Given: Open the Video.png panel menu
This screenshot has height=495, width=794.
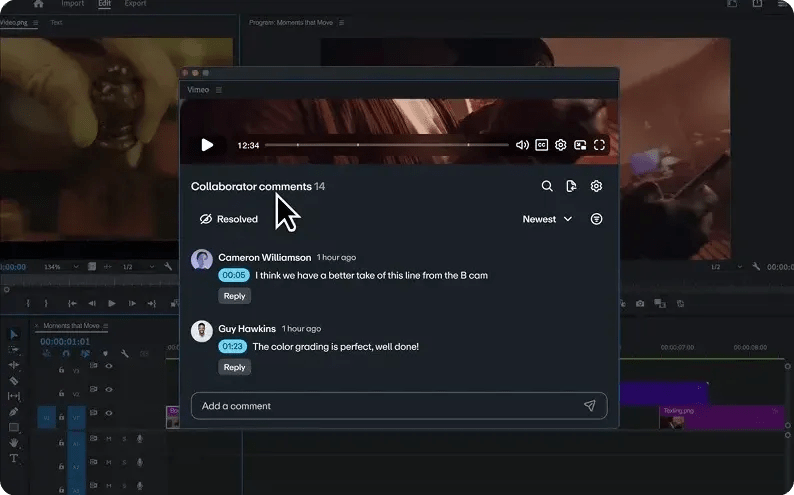Looking at the screenshot, I should point(35,23).
